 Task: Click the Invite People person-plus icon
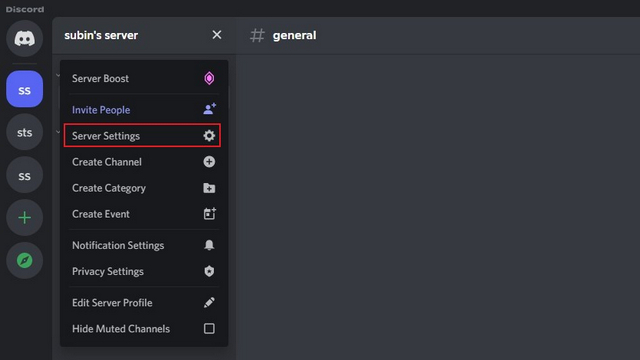click(x=209, y=109)
